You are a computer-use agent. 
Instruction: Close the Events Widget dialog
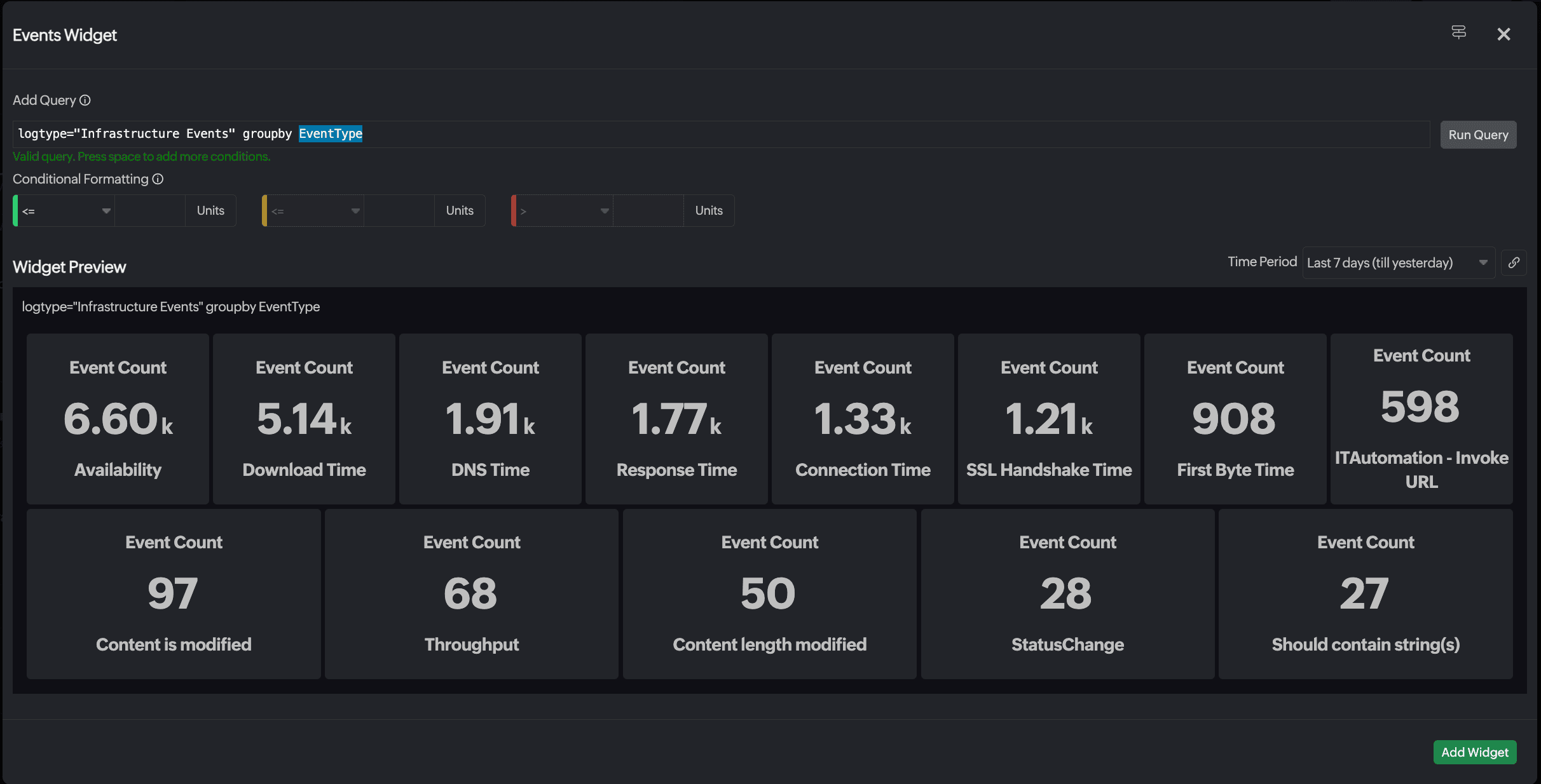coord(1503,34)
